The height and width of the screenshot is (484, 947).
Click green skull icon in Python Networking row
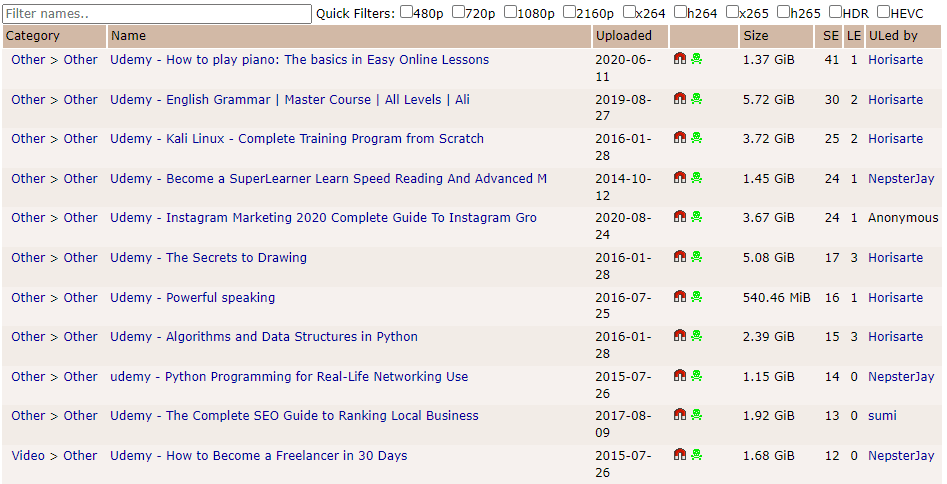696,376
